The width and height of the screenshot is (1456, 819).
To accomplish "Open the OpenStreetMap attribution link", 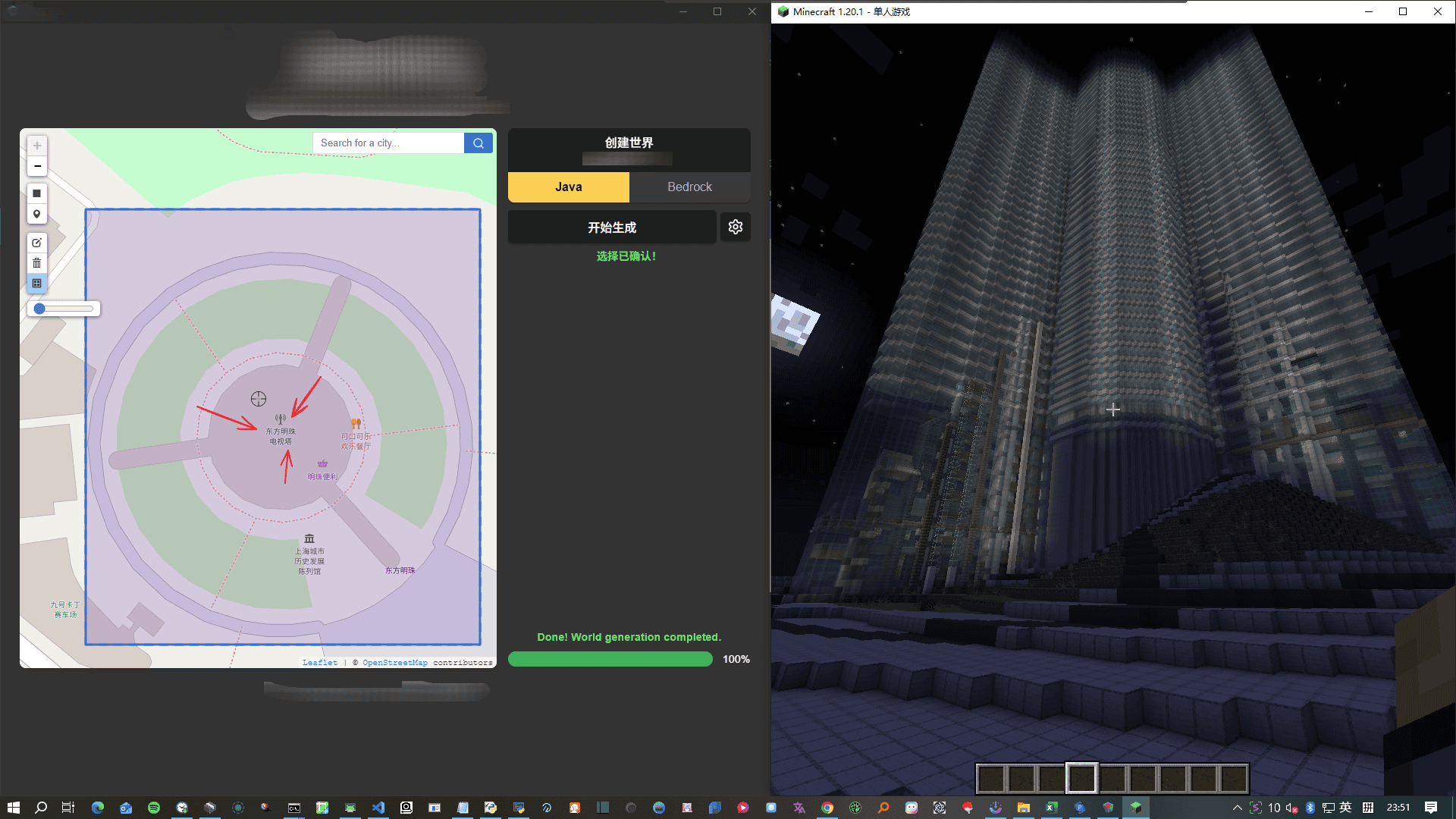I will tap(395, 662).
